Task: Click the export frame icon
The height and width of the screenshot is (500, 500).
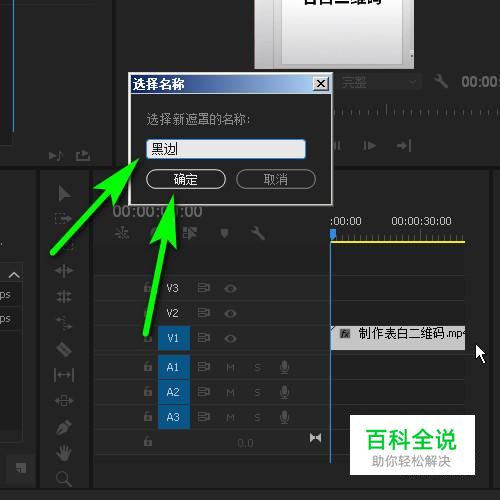Action: pyautogui.click(x=83, y=155)
